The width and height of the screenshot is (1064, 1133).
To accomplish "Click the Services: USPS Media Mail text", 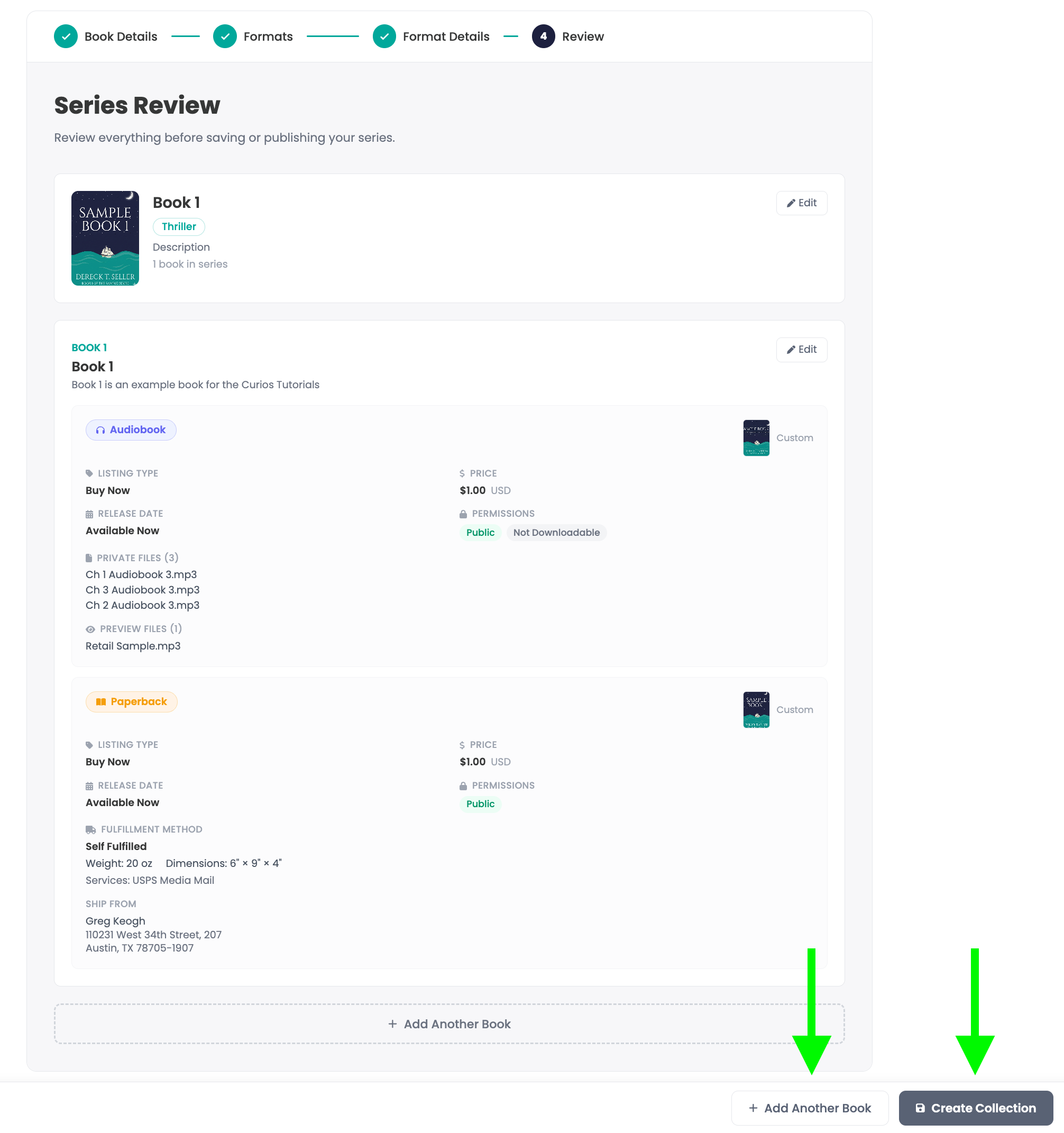I will click(150, 880).
